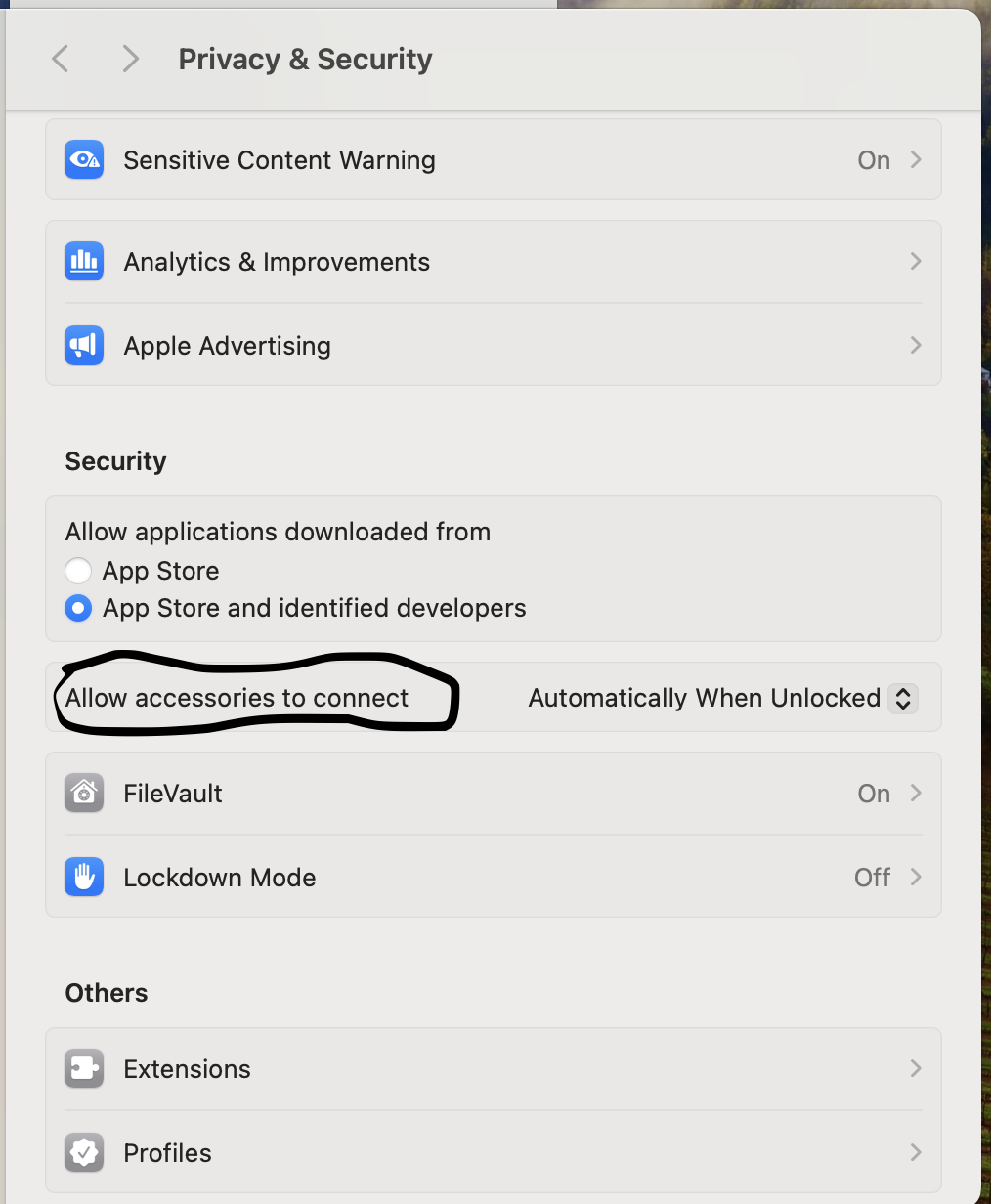Click the Sensitive Content Warning eye icon
The width and height of the screenshot is (991, 1204).
[84, 159]
